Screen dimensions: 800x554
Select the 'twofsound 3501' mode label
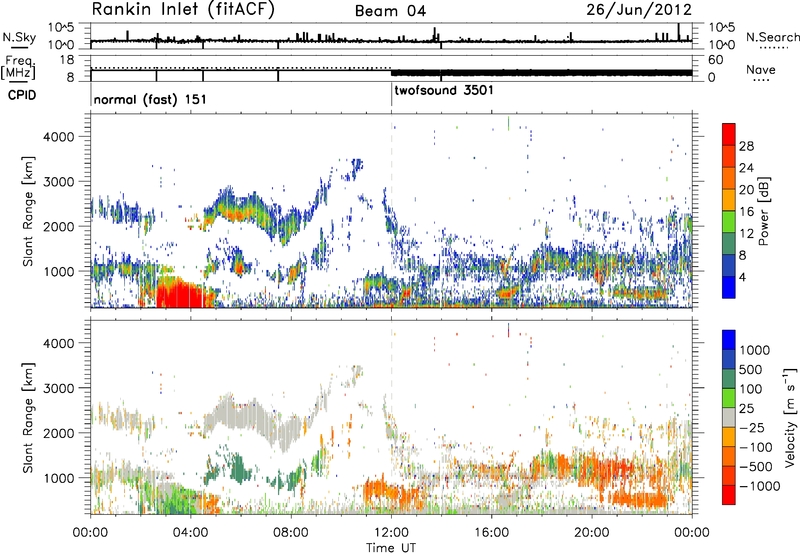444,90
